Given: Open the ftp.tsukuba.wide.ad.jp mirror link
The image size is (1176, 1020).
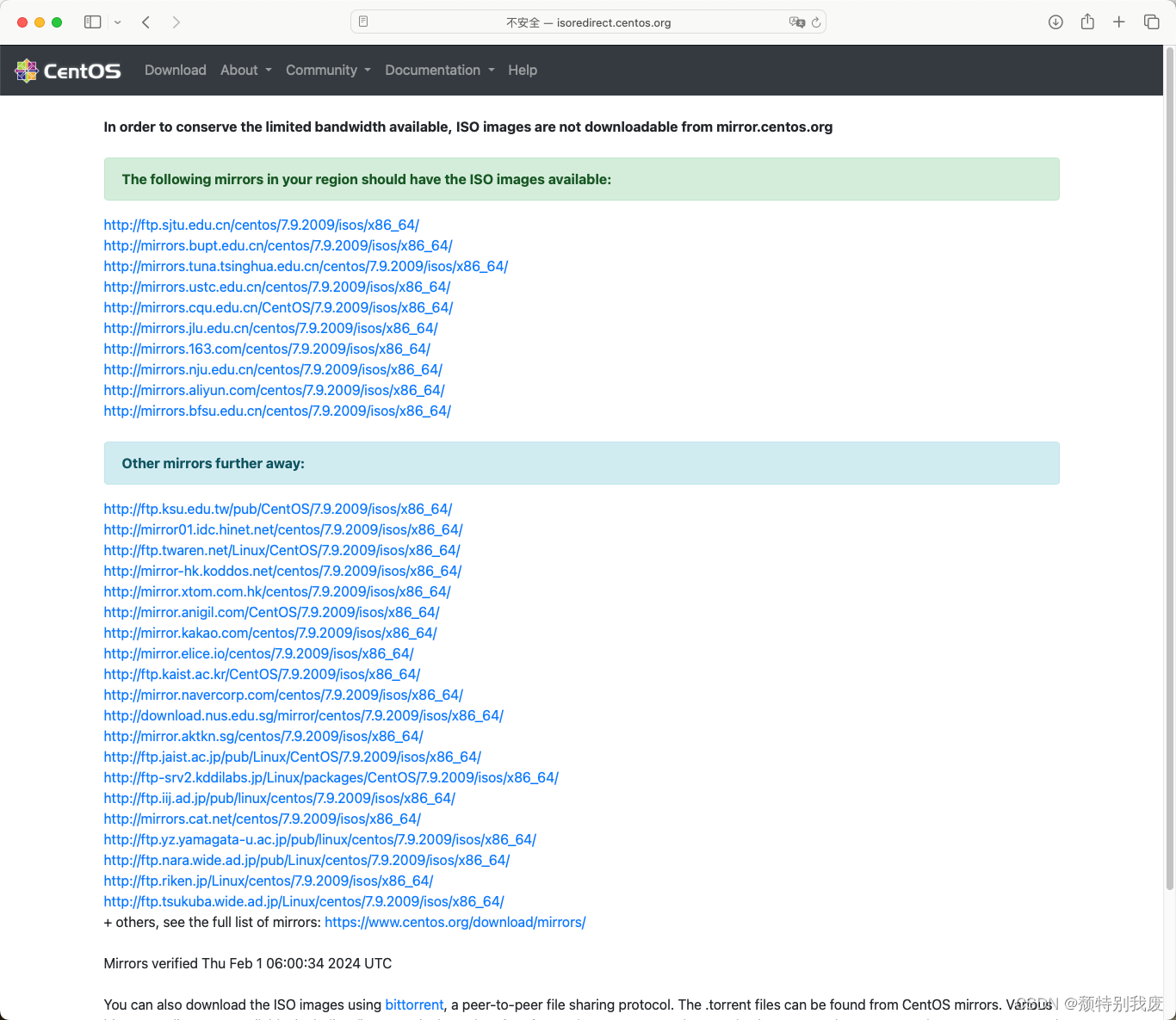Looking at the screenshot, I should coord(304,901).
